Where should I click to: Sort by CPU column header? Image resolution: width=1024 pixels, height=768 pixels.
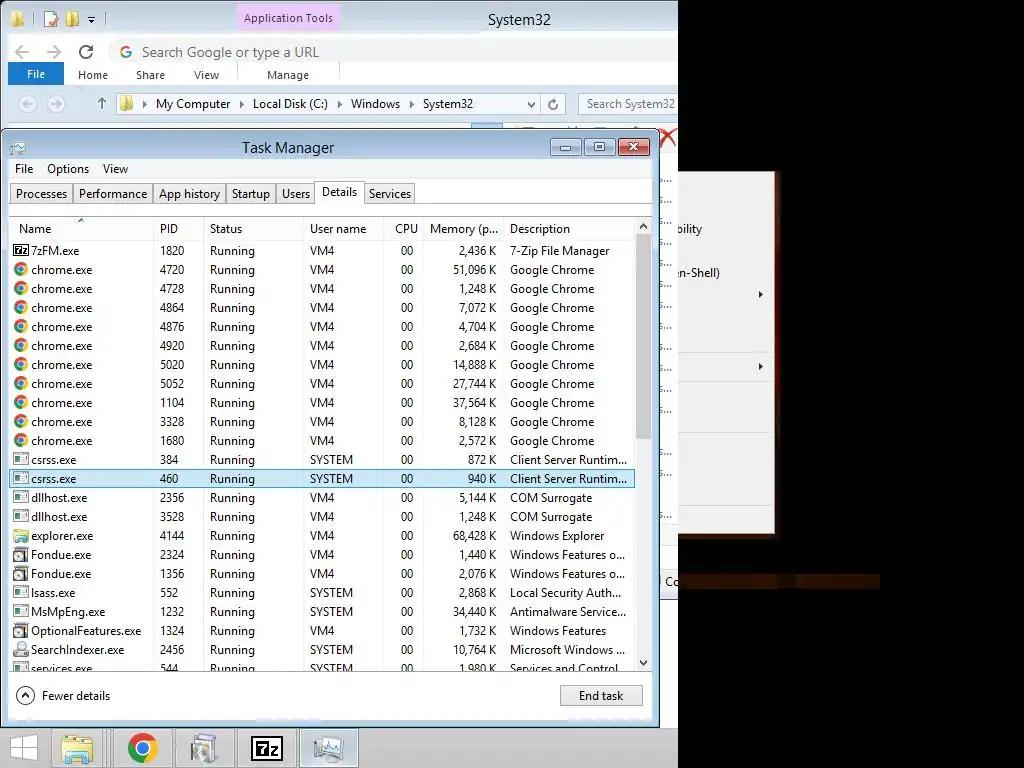click(404, 229)
